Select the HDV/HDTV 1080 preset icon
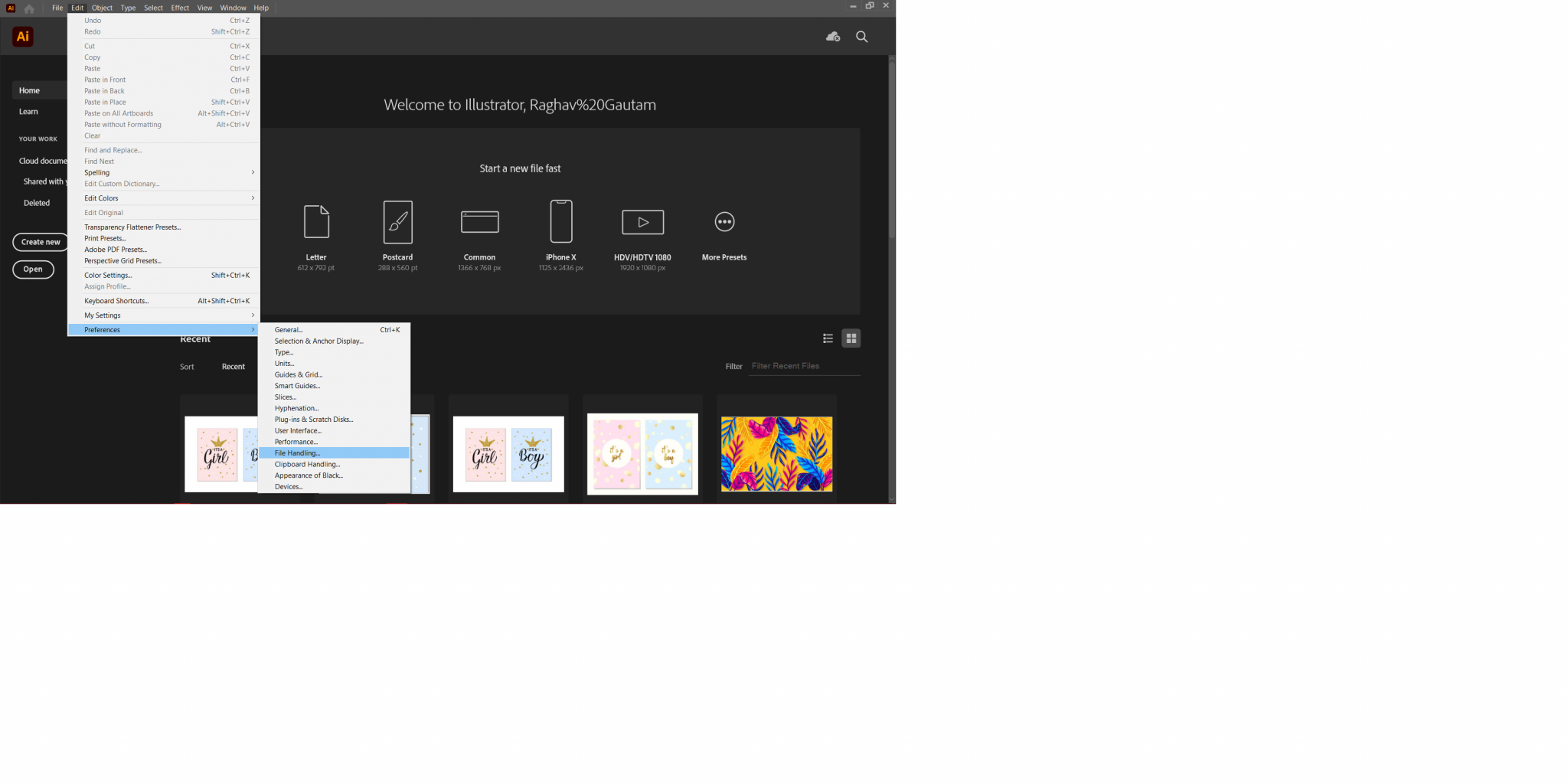This screenshot has height=784, width=1568. [x=643, y=222]
